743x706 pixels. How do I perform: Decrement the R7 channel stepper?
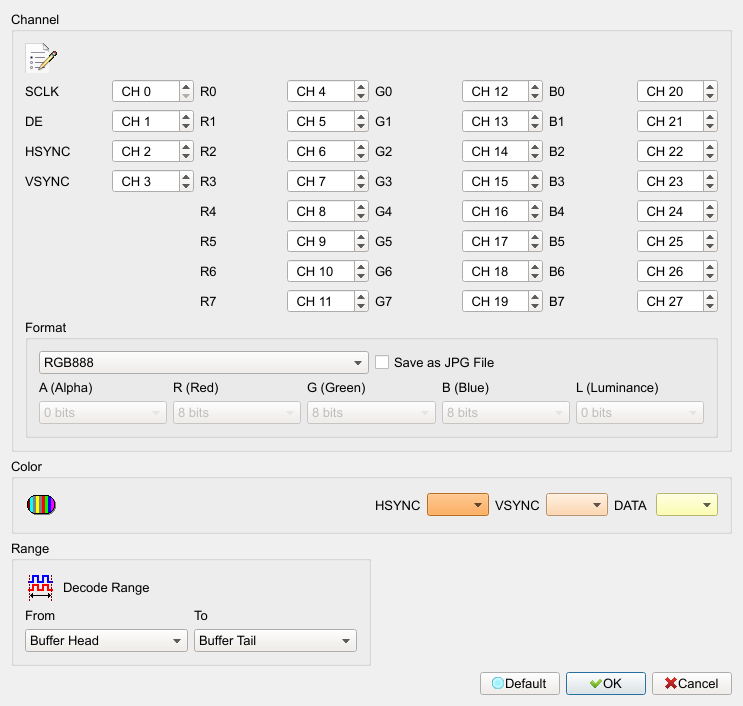pos(361,306)
